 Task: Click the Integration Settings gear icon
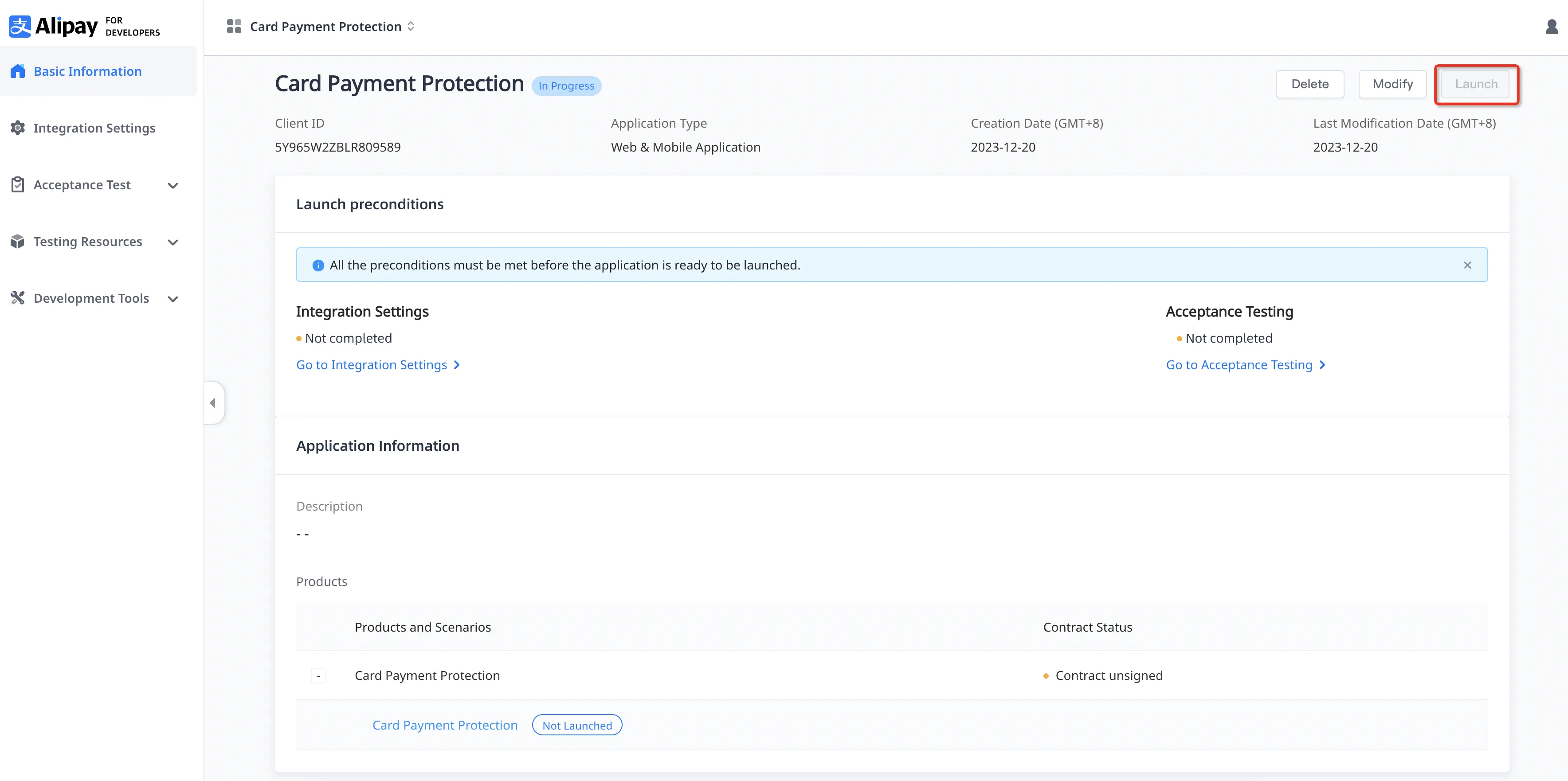(x=18, y=128)
